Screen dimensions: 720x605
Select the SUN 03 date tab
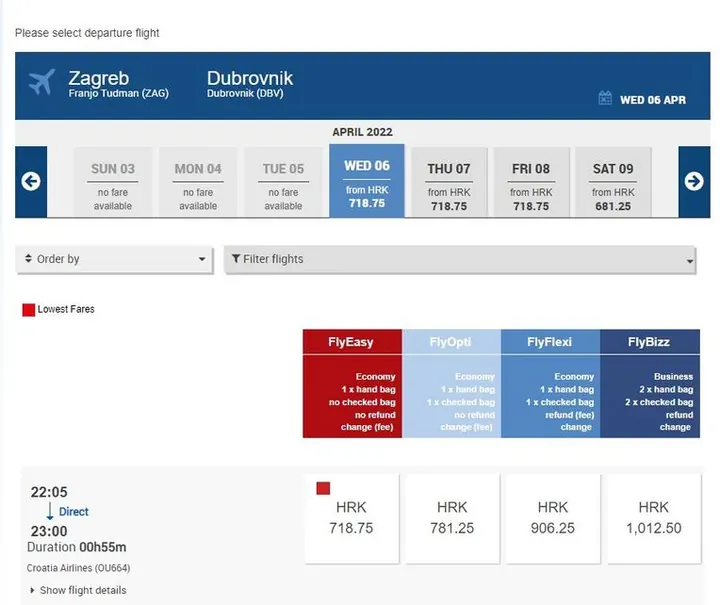tap(112, 182)
